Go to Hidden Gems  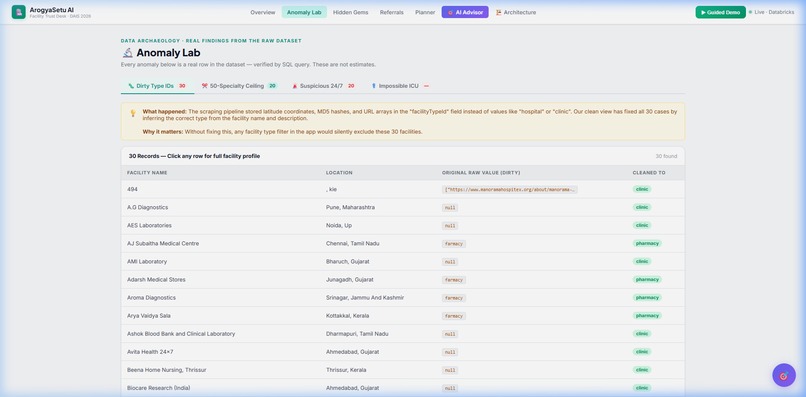[x=351, y=12]
